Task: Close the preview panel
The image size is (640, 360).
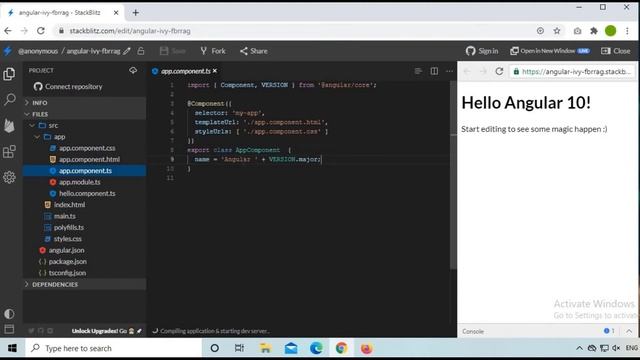Action: 616,51
